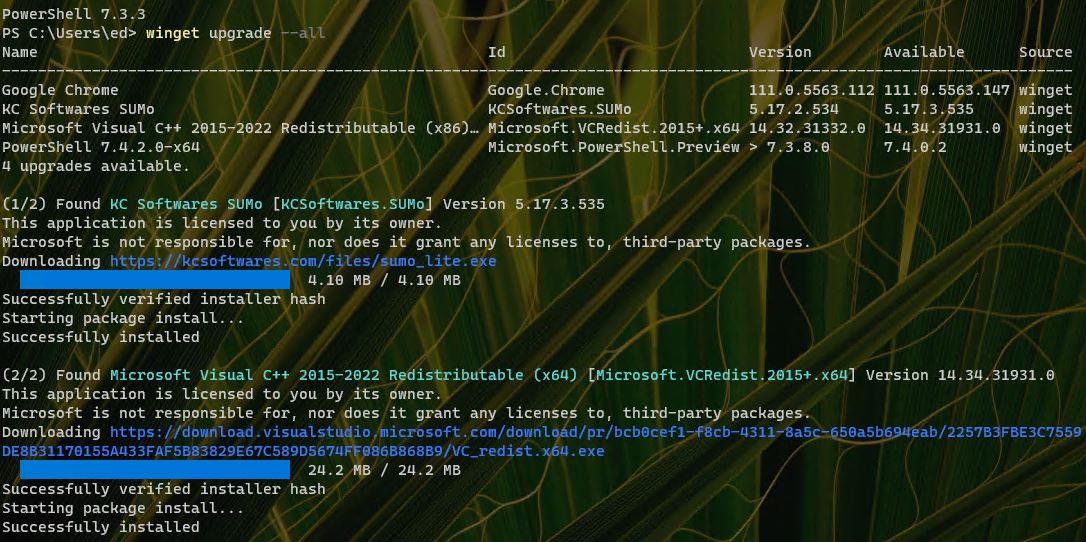Click the sumo_lite.exe download link
Image resolution: width=1086 pixels, height=542 pixels.
coord(303,262)
